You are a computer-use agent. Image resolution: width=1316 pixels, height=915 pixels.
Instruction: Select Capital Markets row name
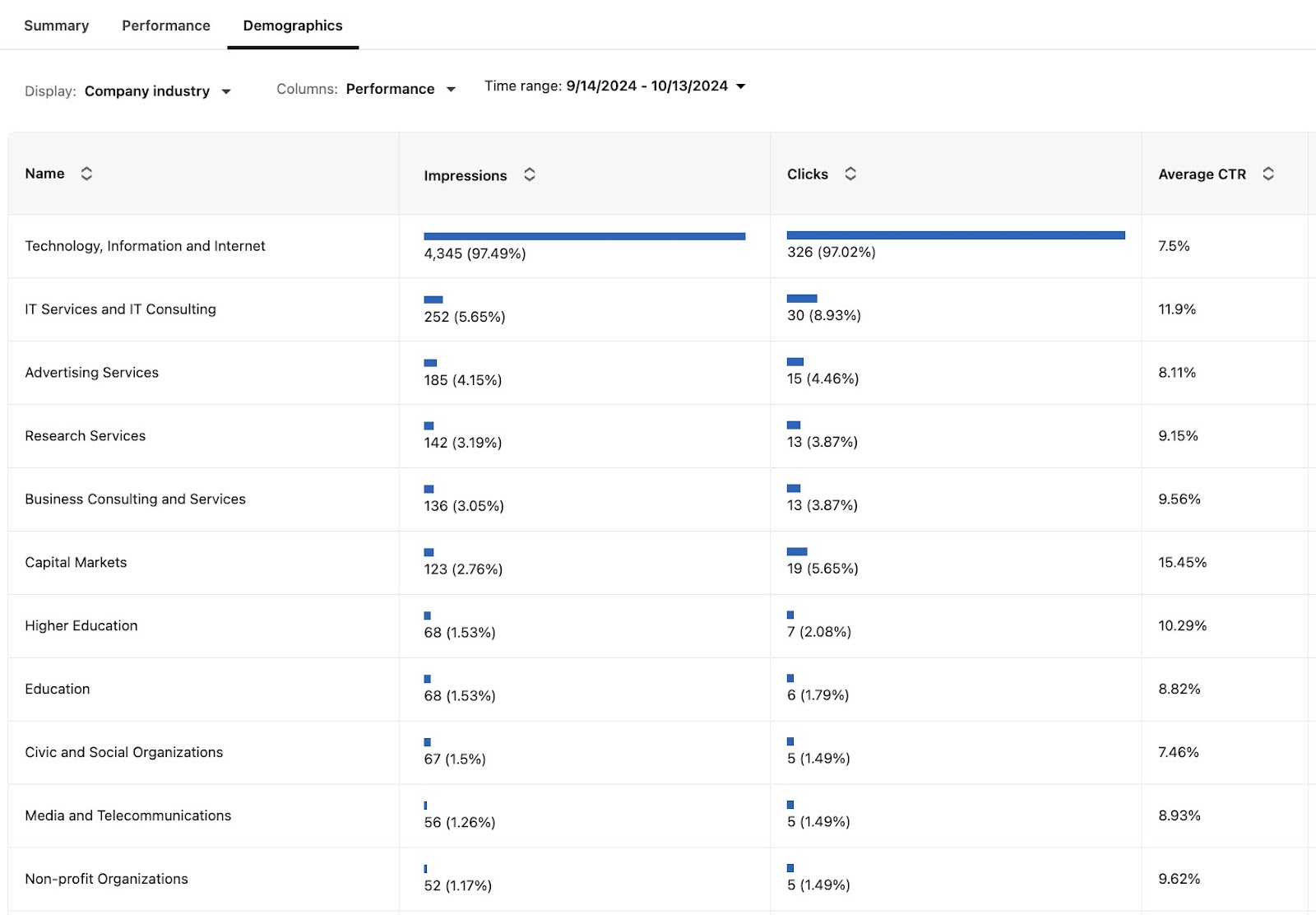click(x=76, y=563)
